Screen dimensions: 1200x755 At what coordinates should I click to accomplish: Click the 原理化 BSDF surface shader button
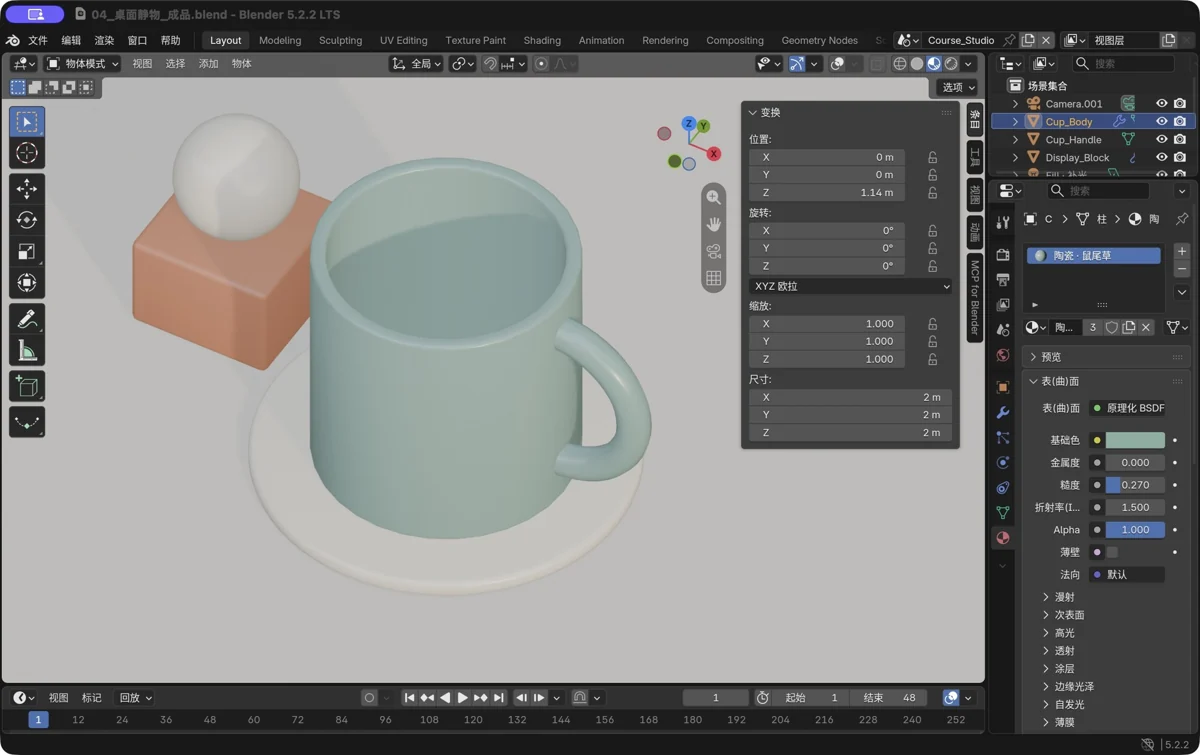(x=1127, y=408)
